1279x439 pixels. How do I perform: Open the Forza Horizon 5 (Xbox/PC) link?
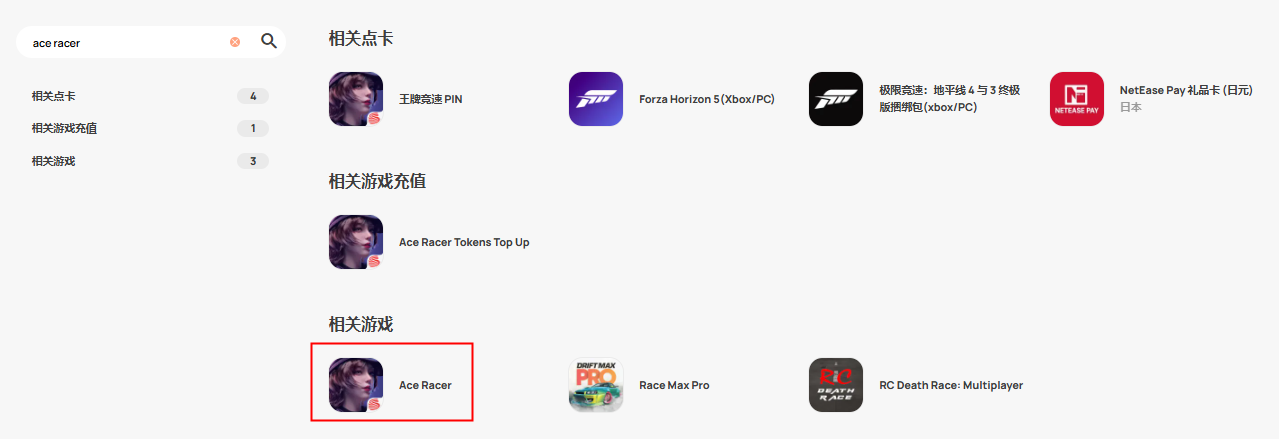(707, 99)
